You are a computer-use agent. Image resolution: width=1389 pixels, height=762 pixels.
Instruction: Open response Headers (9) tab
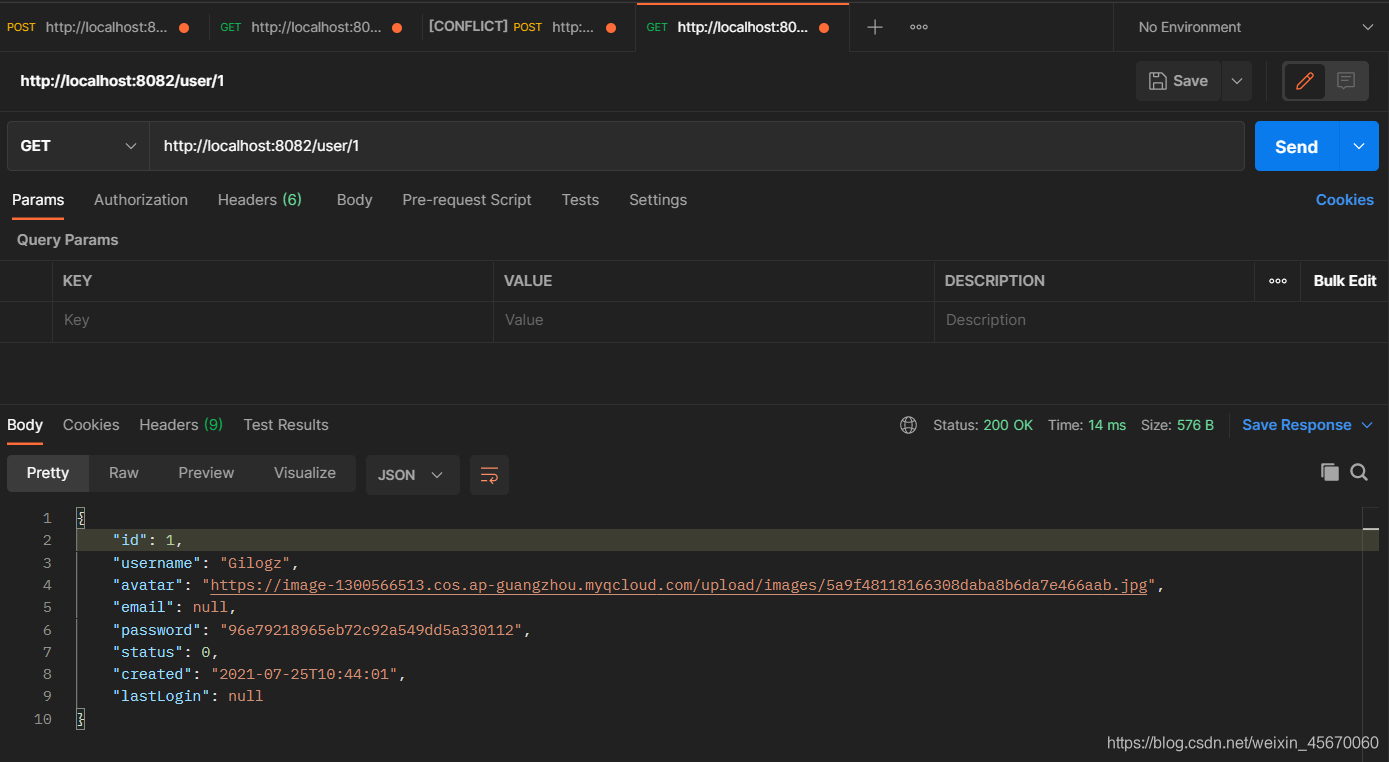pyautogui.click(x=181, y=425)
